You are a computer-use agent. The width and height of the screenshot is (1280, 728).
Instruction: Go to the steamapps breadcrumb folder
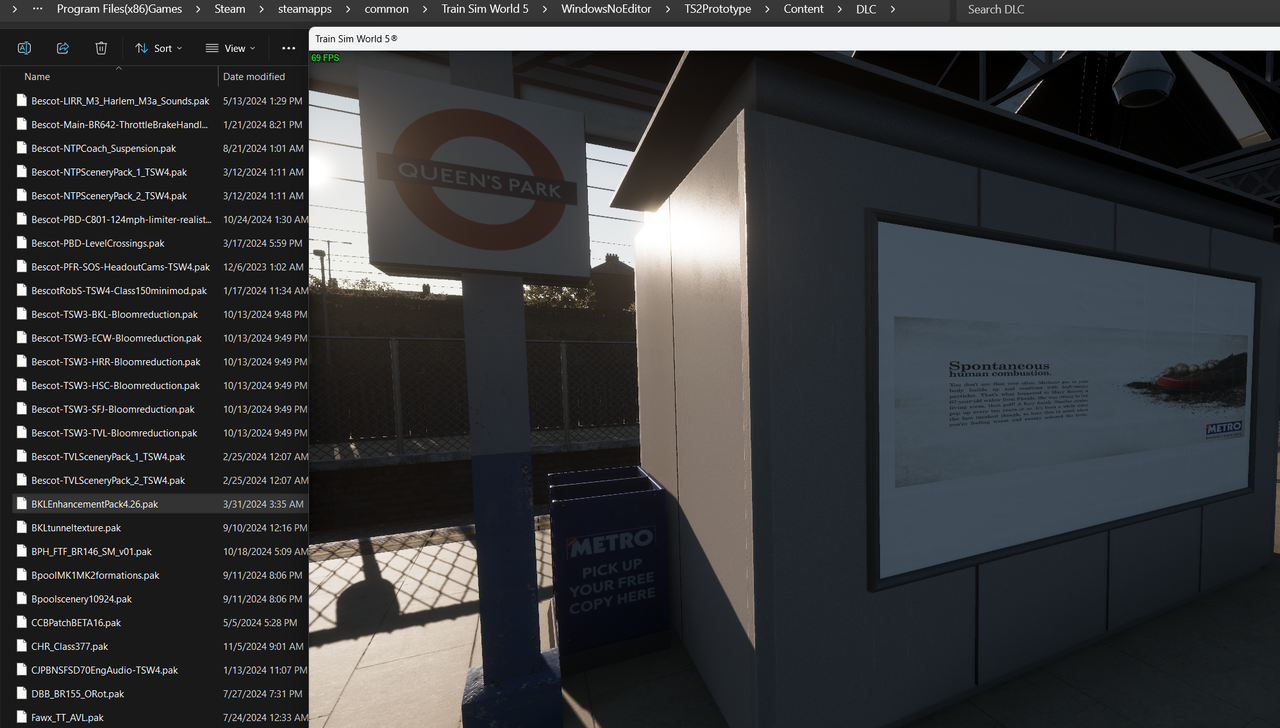point(307,9)
